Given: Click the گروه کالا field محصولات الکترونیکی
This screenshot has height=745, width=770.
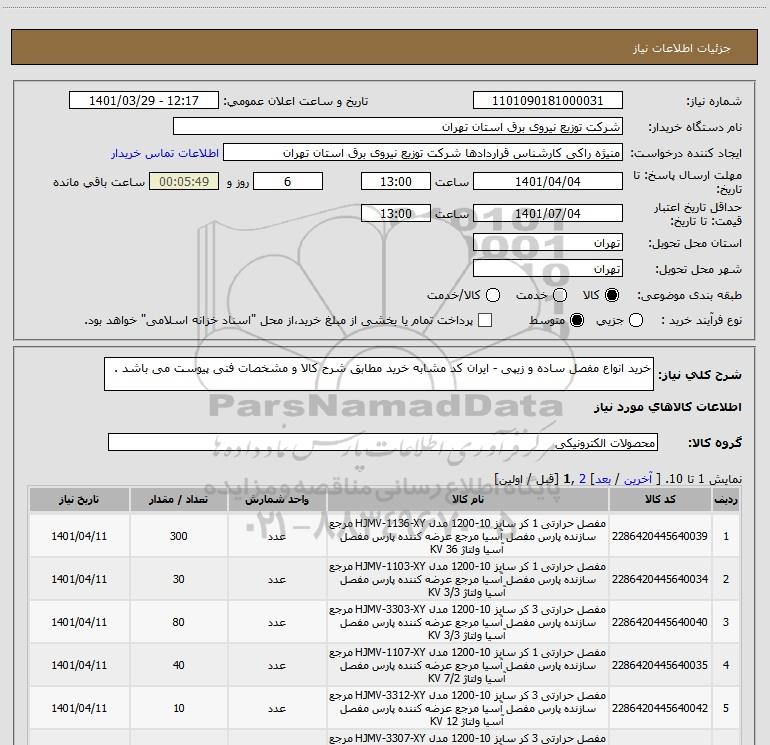Looking at the screenshot, I should pyautogui.click(x=383, y=442).
